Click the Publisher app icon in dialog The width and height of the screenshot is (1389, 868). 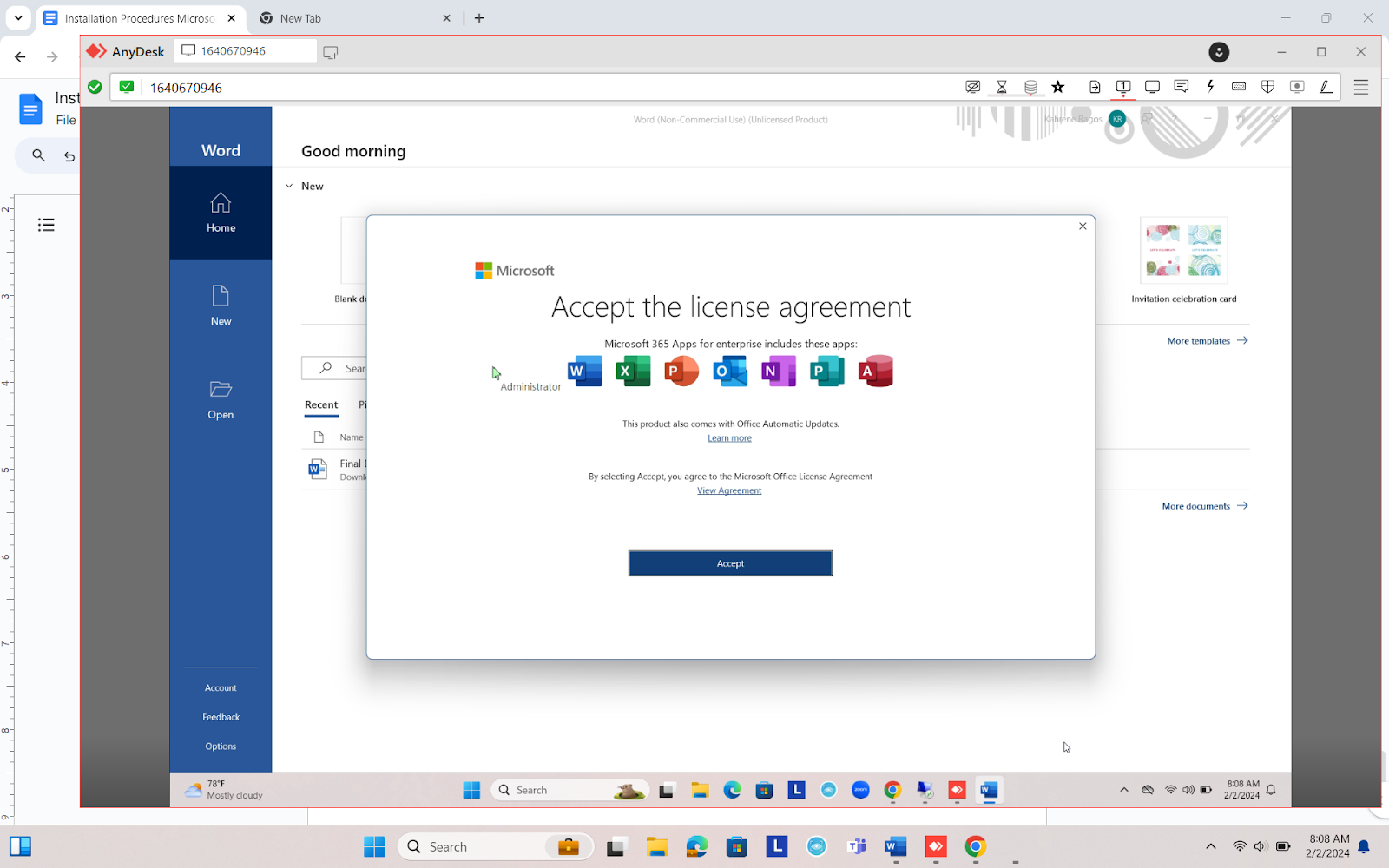pos(827,372)
